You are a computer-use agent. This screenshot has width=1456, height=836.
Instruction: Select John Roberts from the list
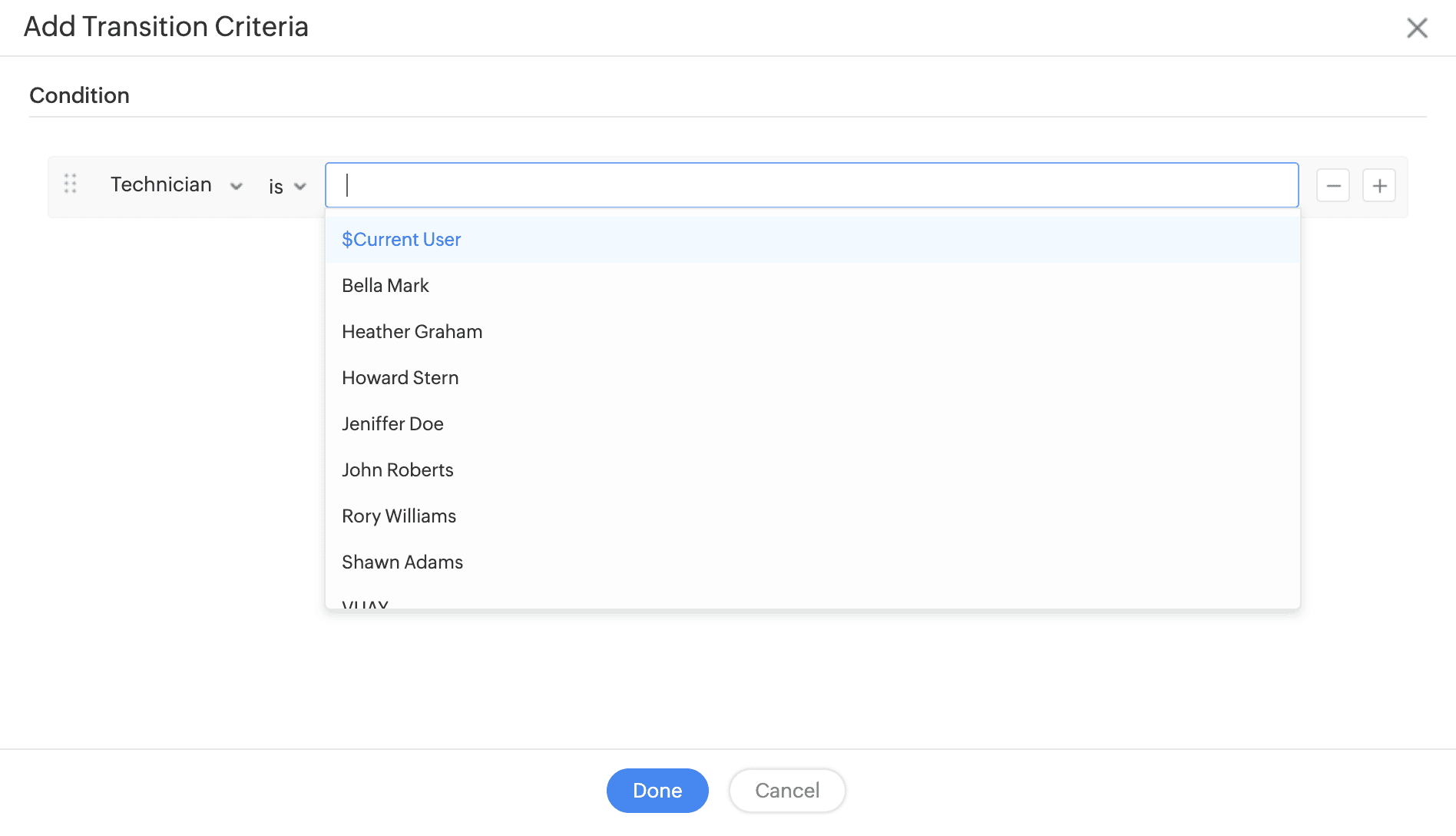(398, 470)
